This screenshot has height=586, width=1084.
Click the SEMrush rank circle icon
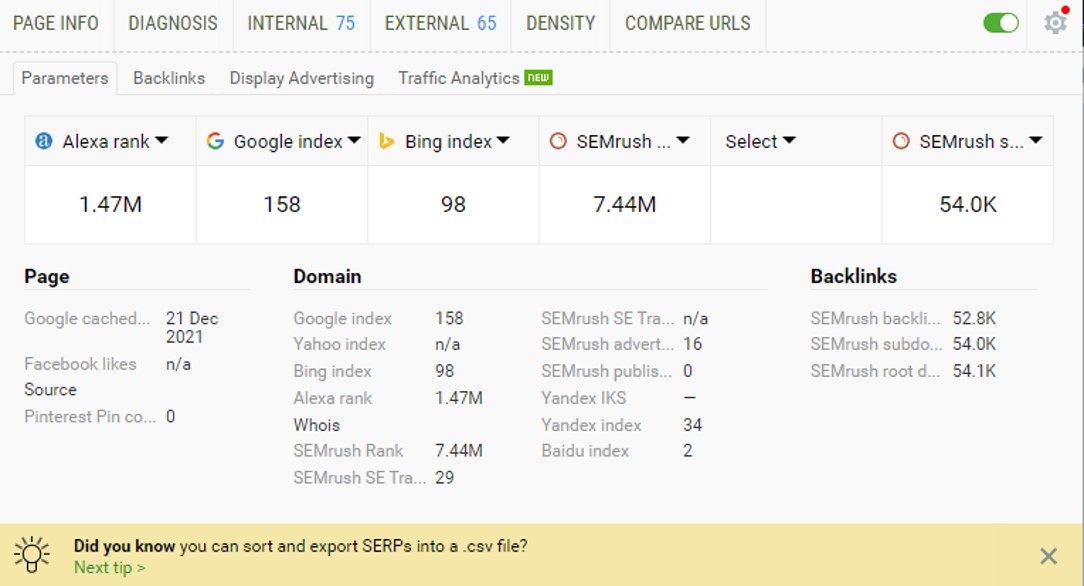558,141
